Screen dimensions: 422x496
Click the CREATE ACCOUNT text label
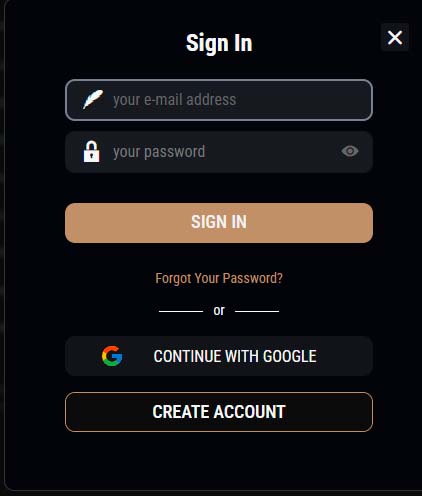[219, 412]
